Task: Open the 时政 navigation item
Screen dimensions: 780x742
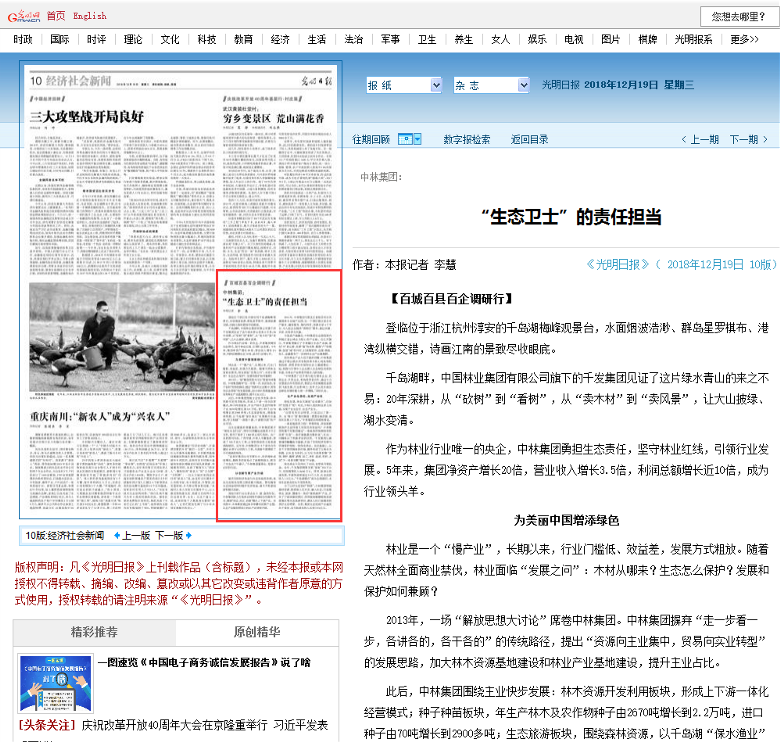Action: tap(23, 39)
